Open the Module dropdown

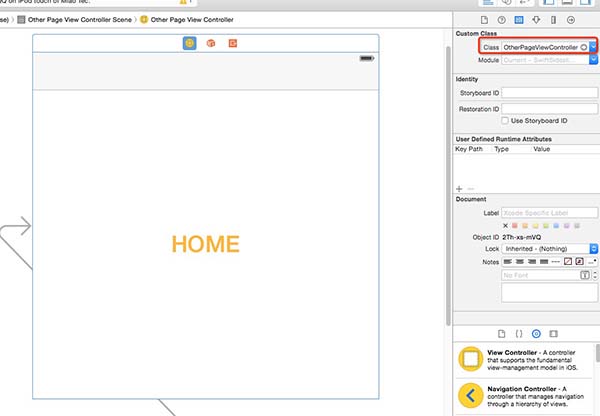[x=593, y=60]
